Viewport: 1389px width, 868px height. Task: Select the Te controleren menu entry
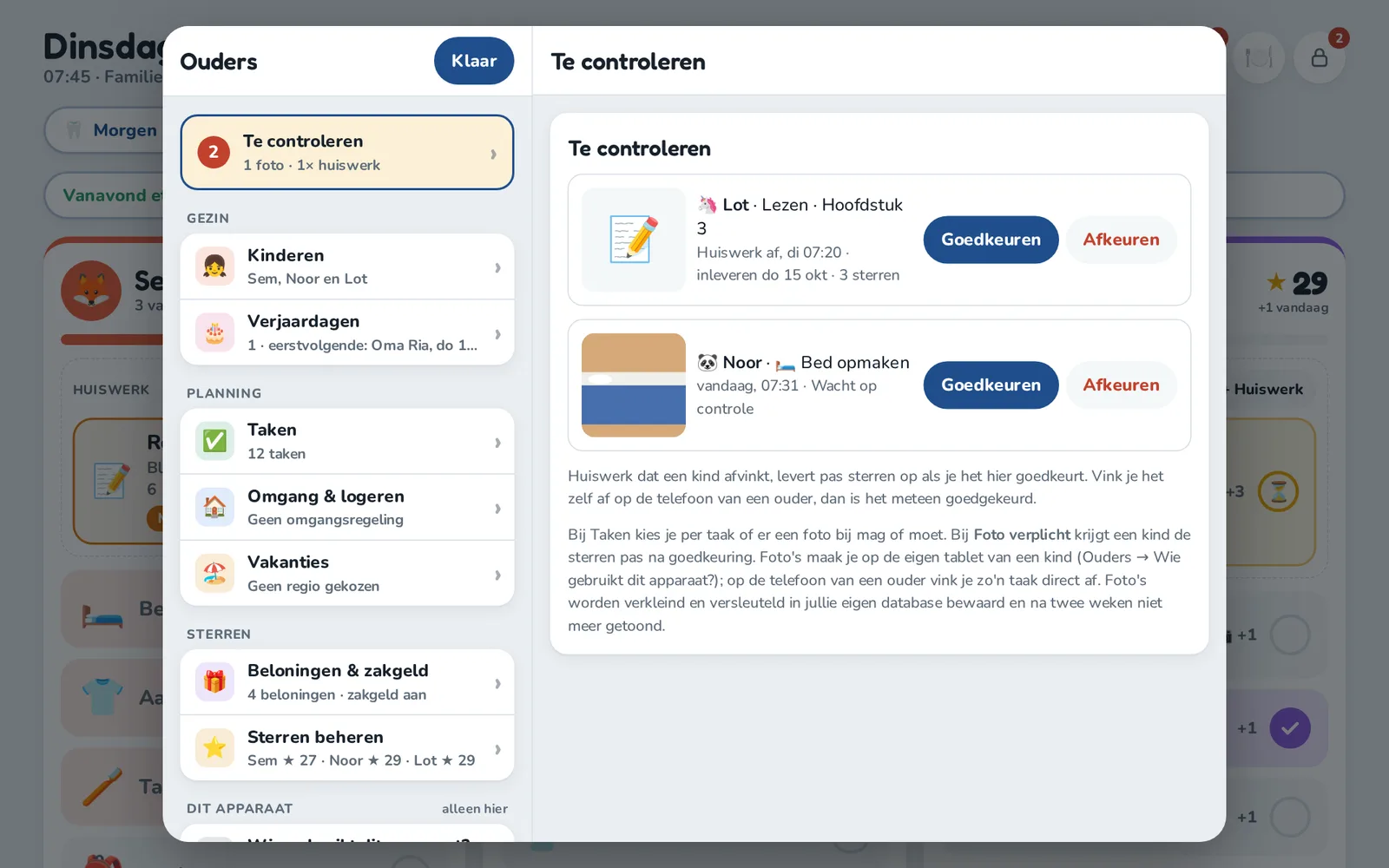coord(347,152)
